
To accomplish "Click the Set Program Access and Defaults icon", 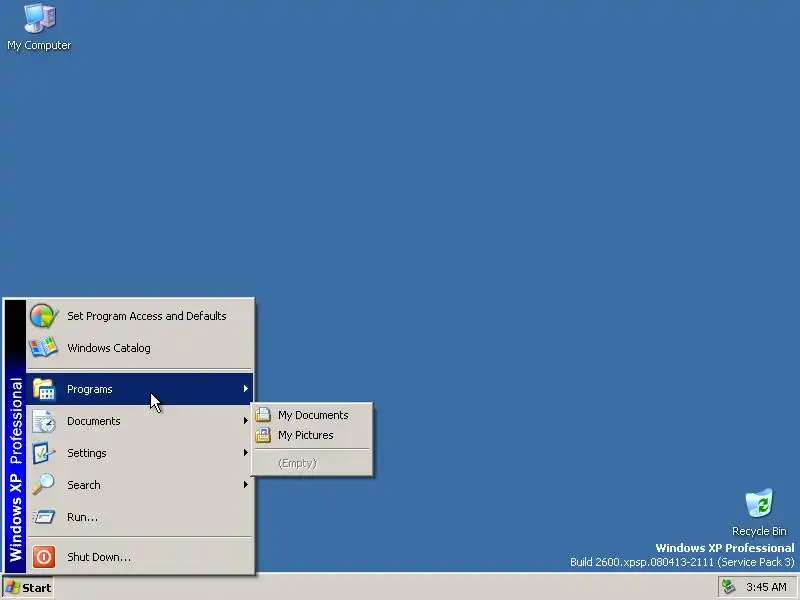I will (43, 316).
